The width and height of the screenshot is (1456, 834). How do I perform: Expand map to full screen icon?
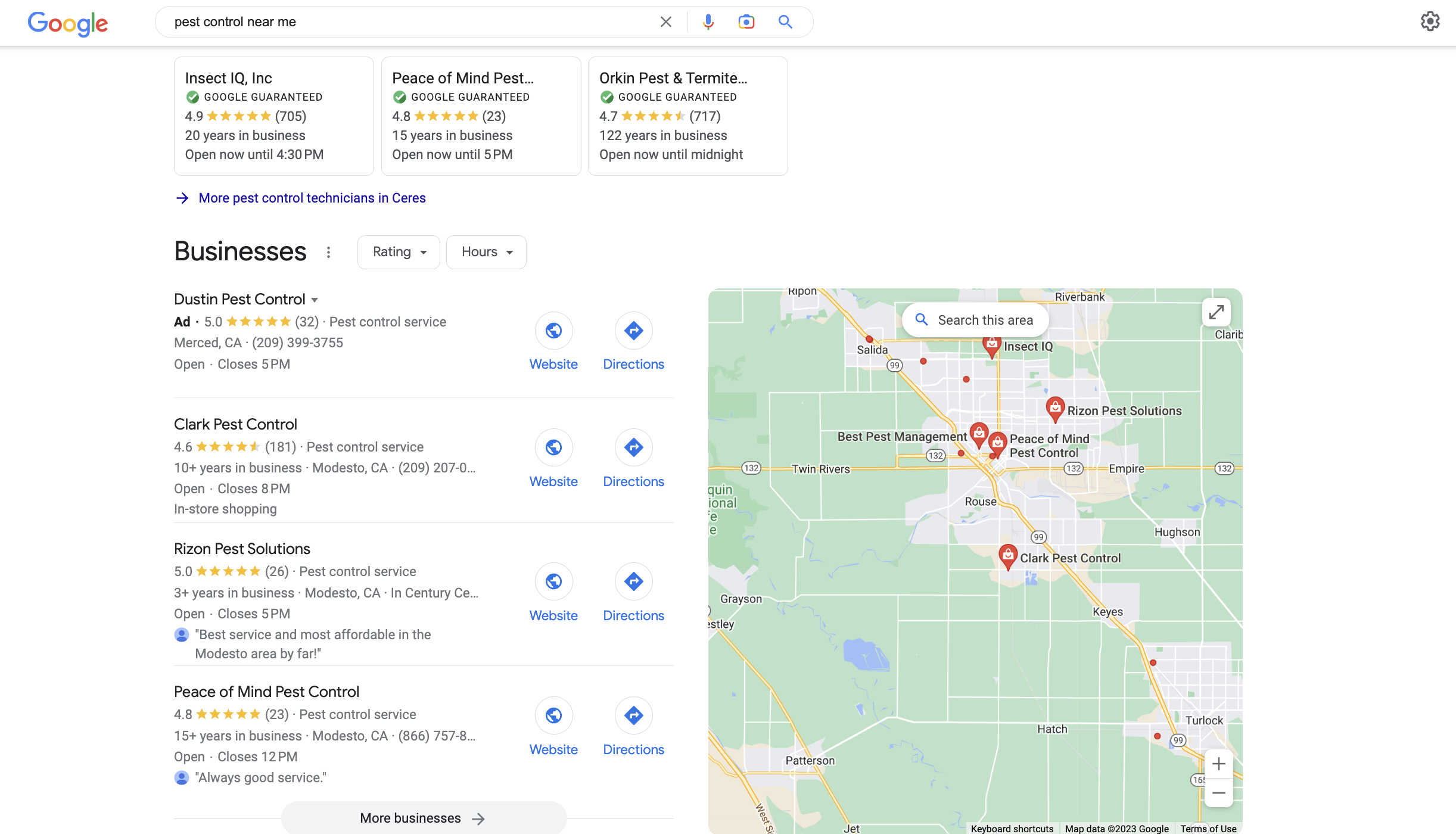1216,312
